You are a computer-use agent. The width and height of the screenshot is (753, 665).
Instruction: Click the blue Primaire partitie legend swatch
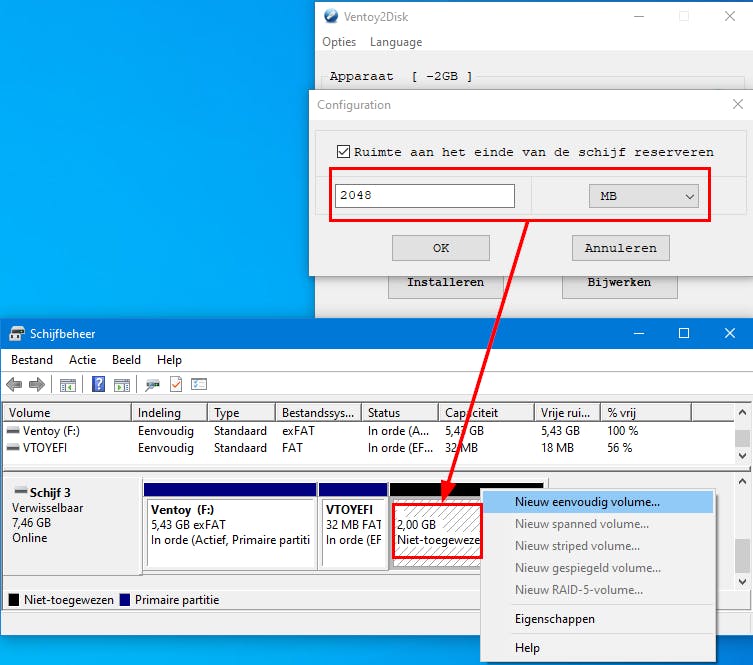125,600
